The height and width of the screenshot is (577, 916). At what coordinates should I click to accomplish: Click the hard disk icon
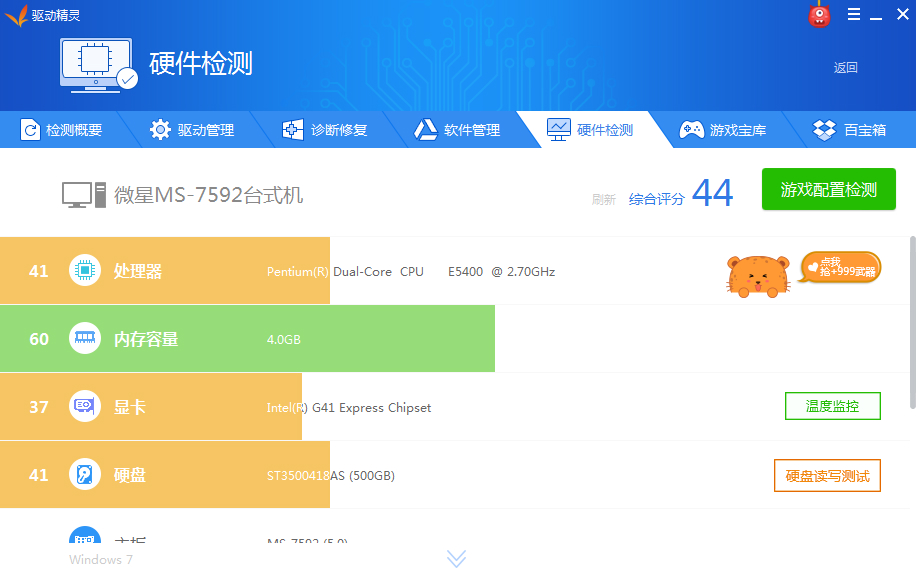point(85,475)
